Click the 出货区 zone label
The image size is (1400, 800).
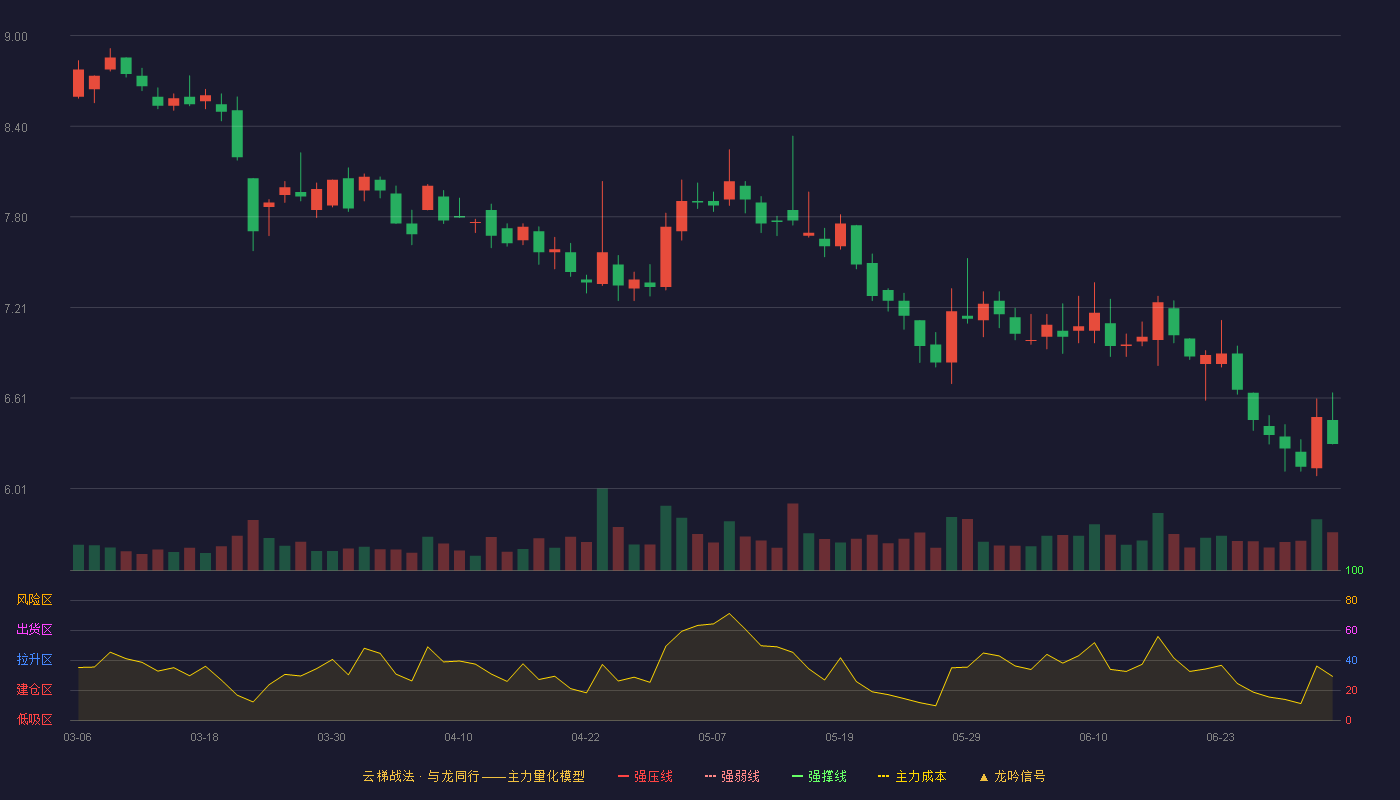coord(34,630)
